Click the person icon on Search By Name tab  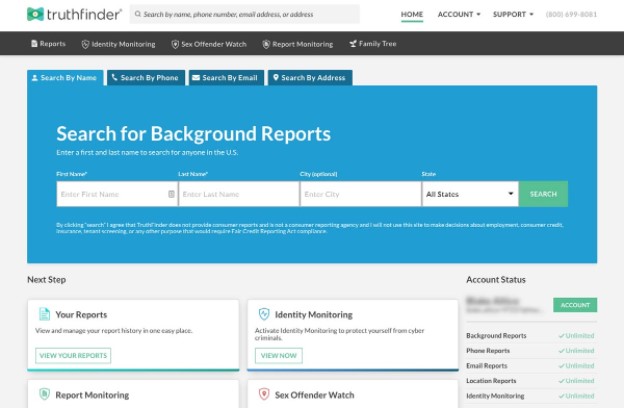35,78
